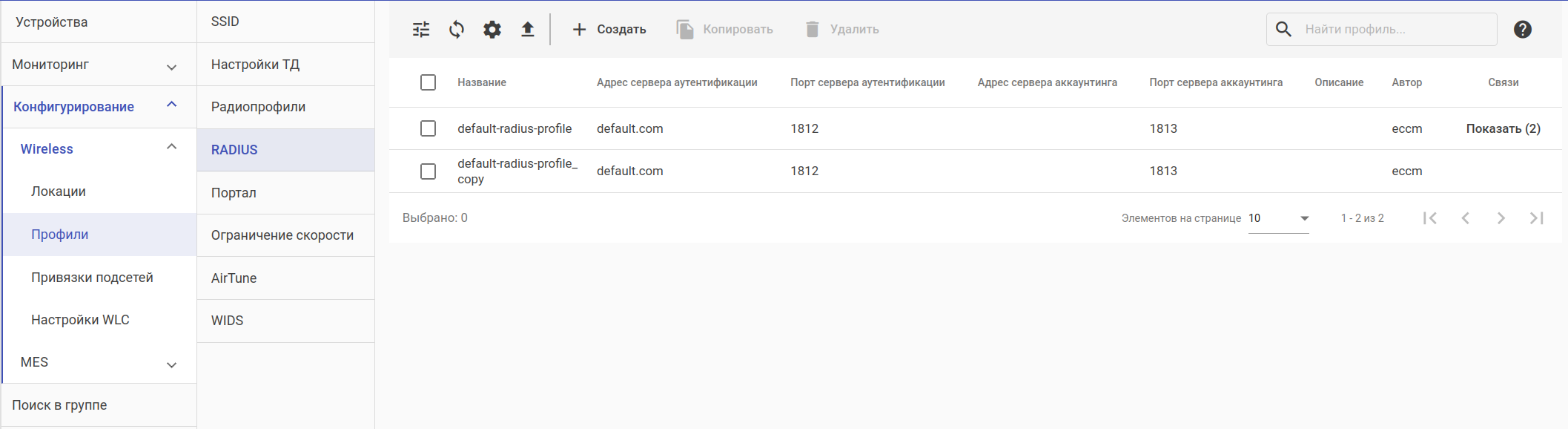Click the Создать button
1568x429 pixels.
tap(609, 30)
